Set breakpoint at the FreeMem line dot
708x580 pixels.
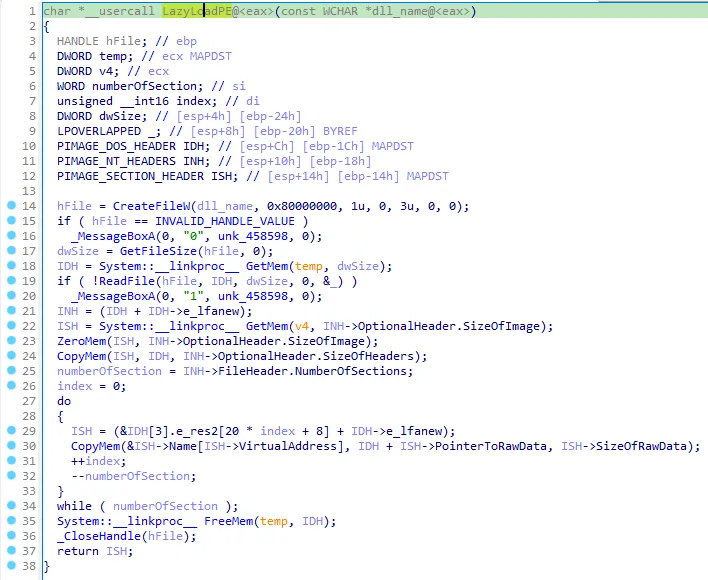point(11,520)
